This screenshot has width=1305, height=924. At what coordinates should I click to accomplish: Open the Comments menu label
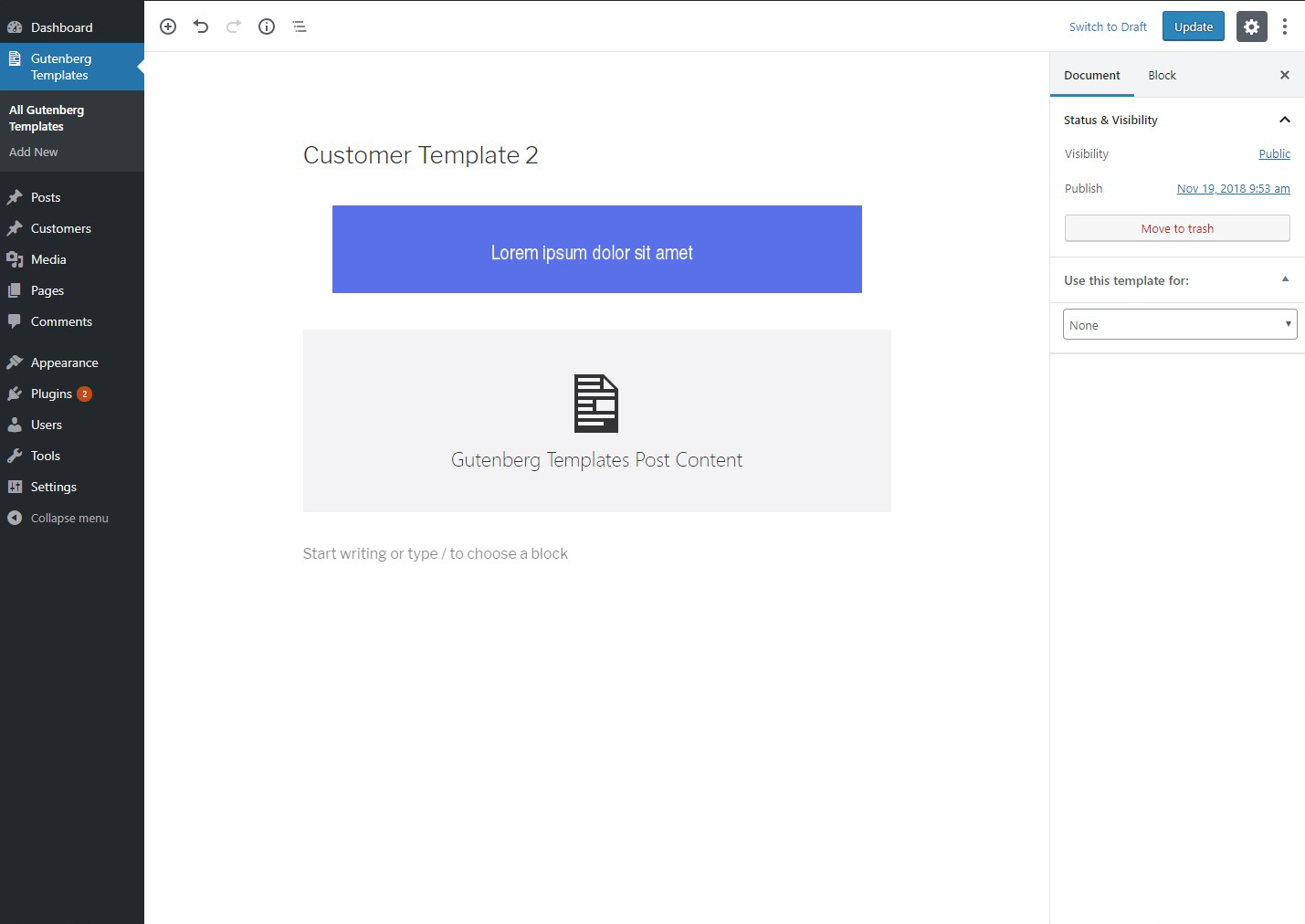[x=61, y=321]
